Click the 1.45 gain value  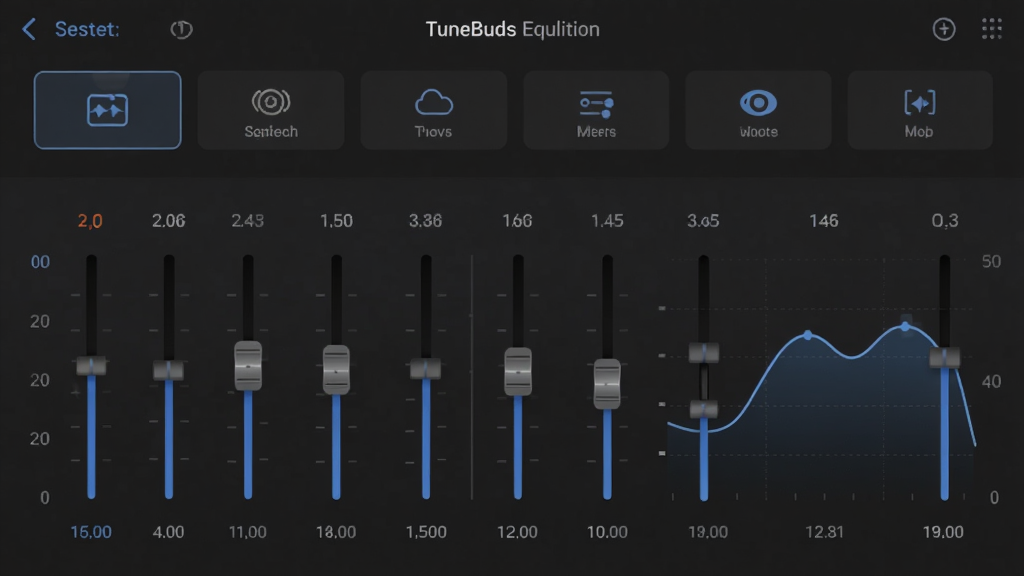click(x=607, y=221)
